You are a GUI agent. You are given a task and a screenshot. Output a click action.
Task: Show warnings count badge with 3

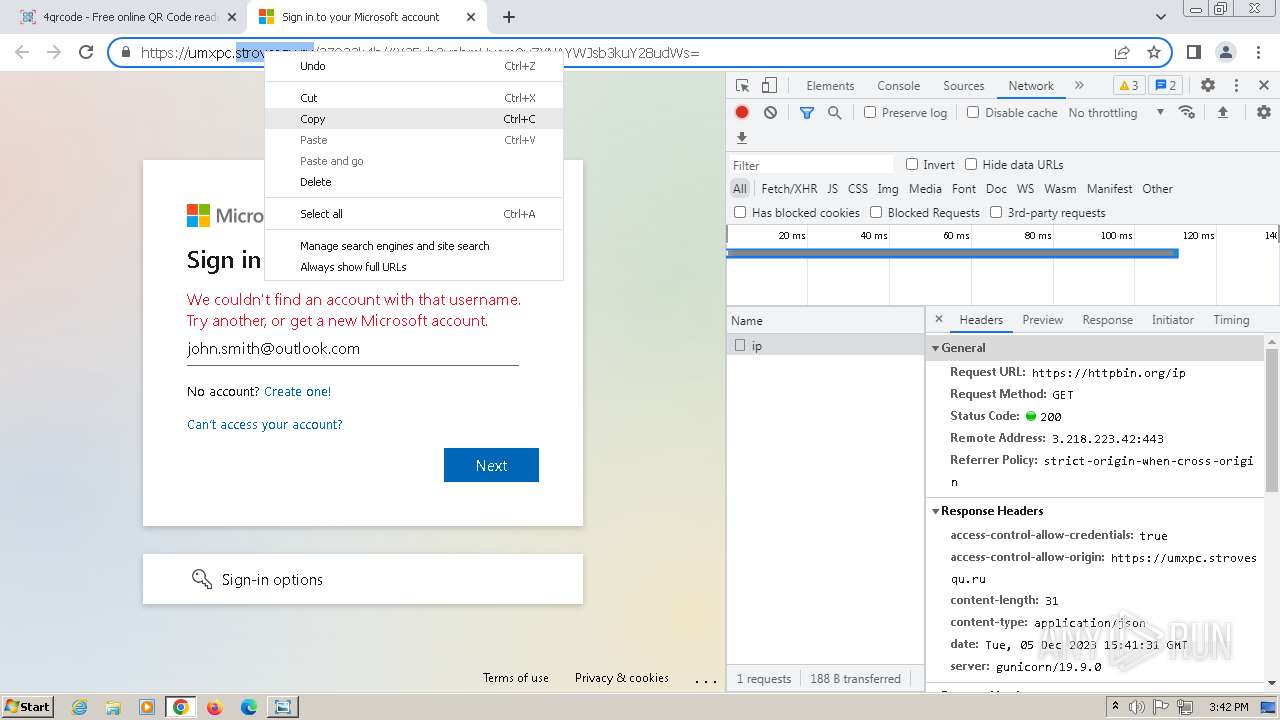point(1128,86)
